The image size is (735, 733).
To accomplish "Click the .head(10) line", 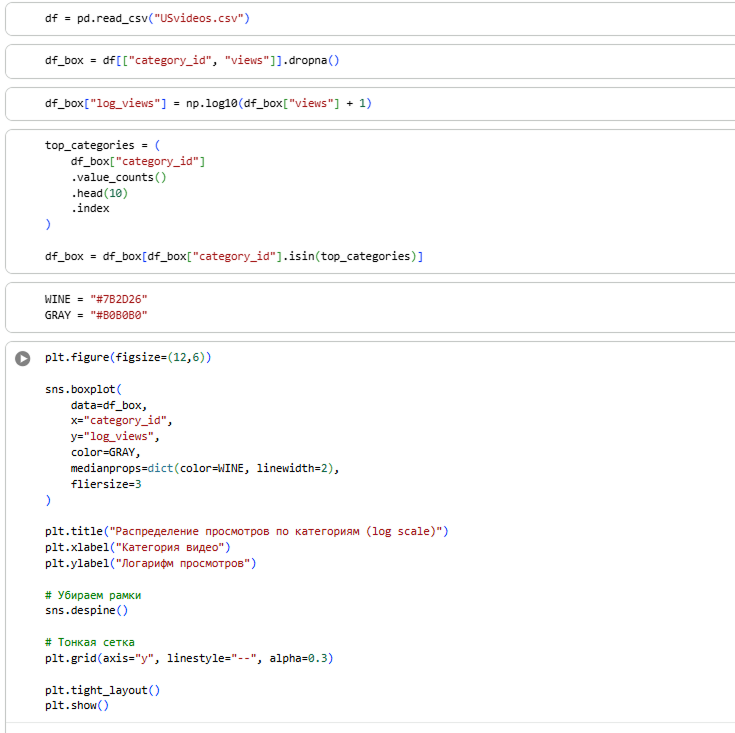I will point(99,193).
